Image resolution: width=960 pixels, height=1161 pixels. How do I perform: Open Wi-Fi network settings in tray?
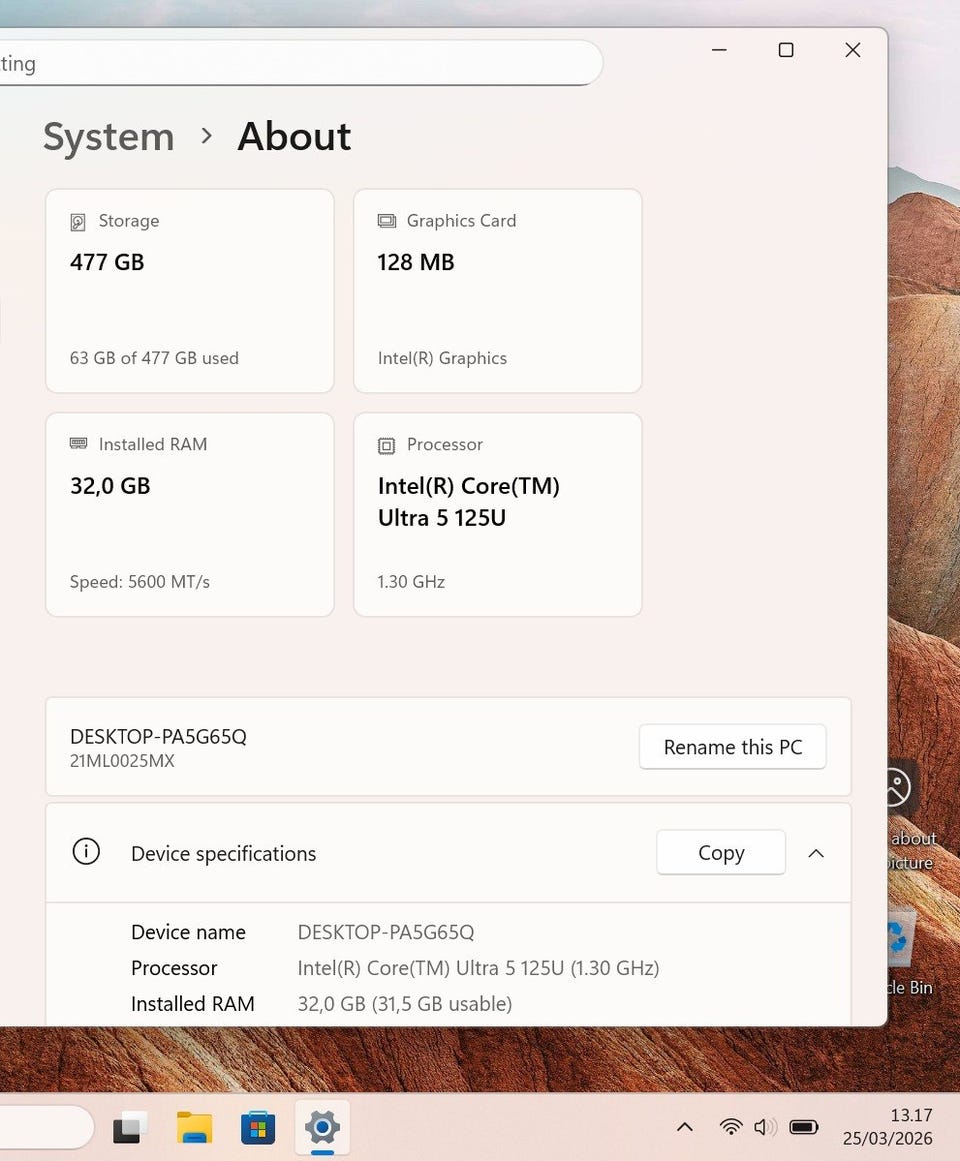tap(731, 1127)
